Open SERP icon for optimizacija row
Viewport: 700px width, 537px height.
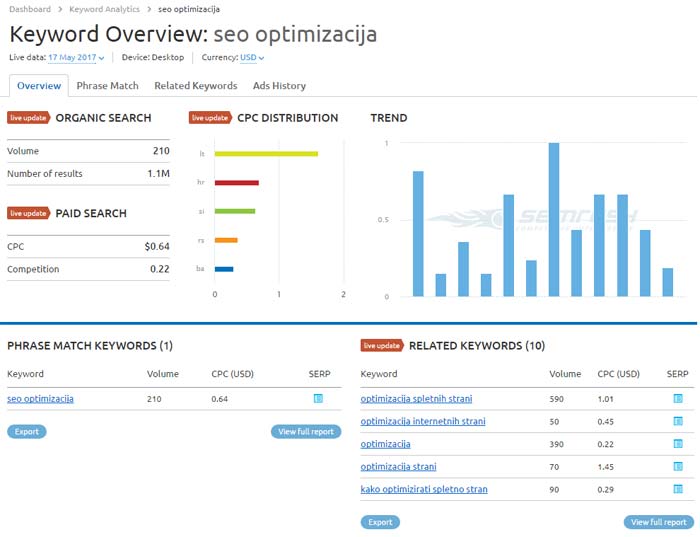[678, 444]
